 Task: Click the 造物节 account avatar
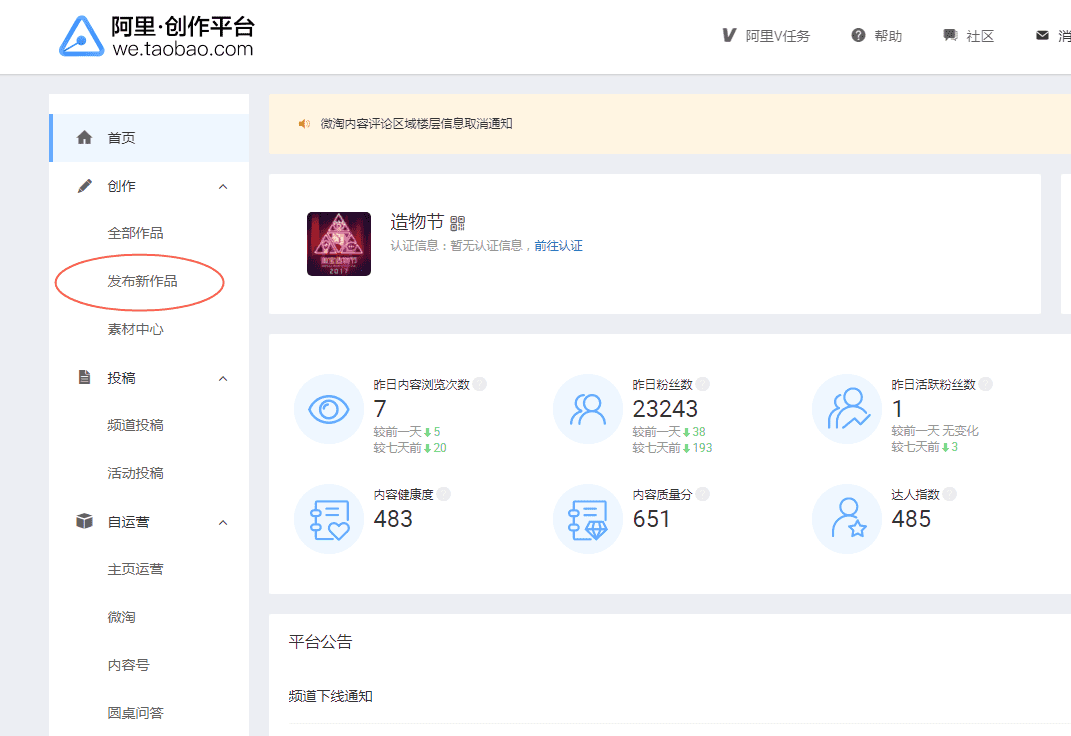tap(339, 244)
